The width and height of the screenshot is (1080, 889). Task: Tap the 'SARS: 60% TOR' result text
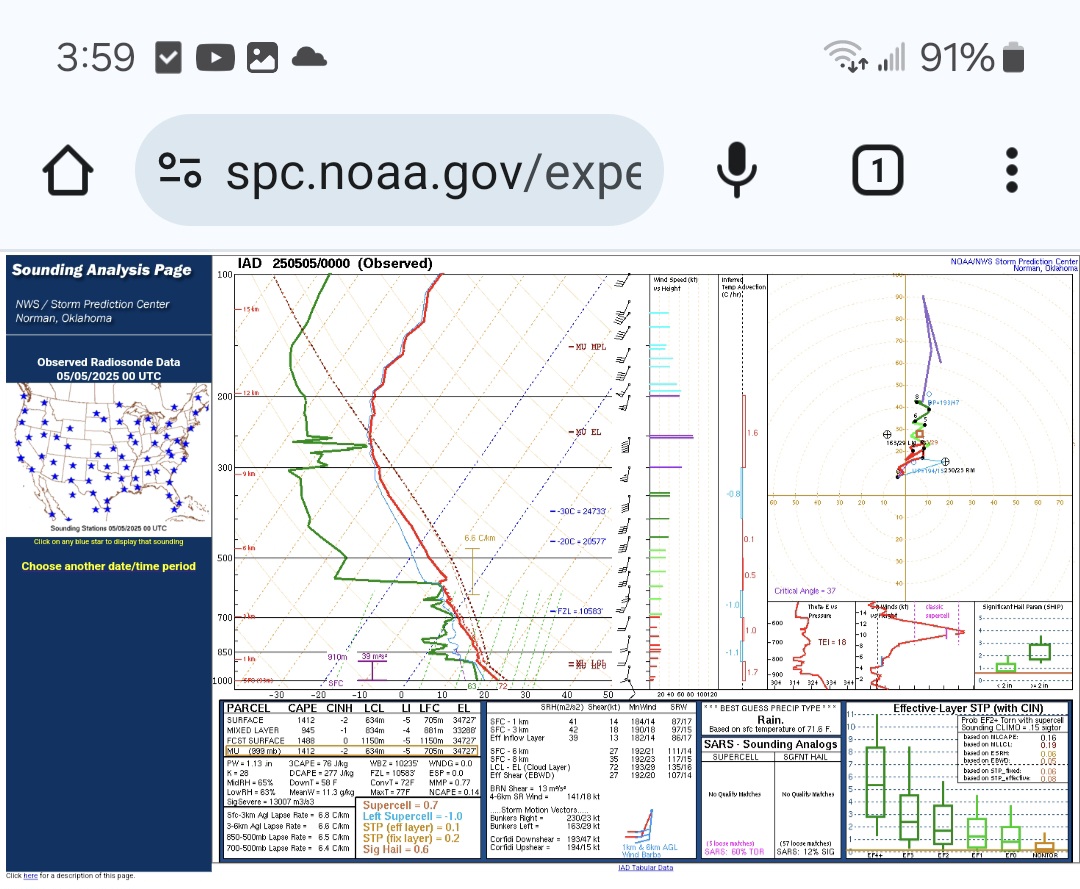coord(734,852)
